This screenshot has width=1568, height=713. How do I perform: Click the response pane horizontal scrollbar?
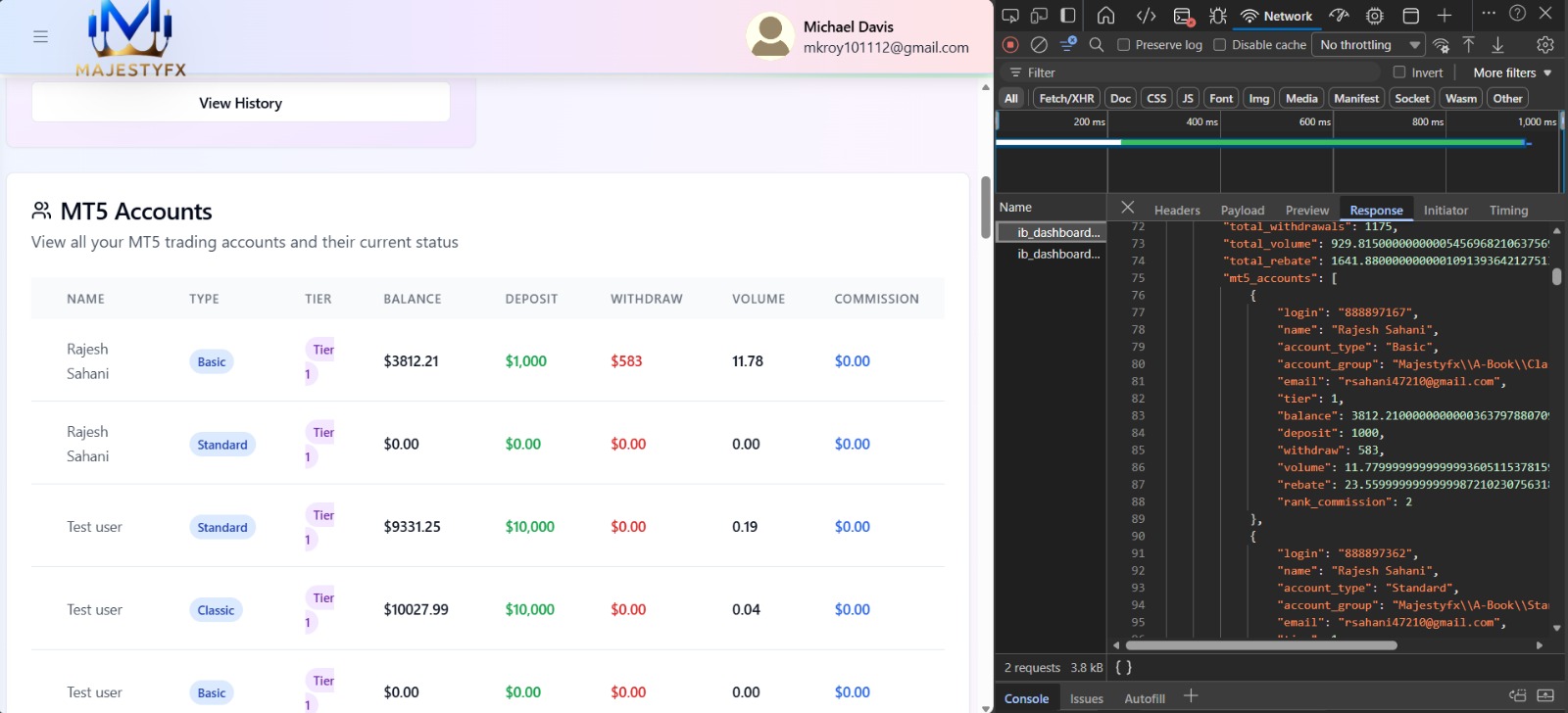point(1262,645)
